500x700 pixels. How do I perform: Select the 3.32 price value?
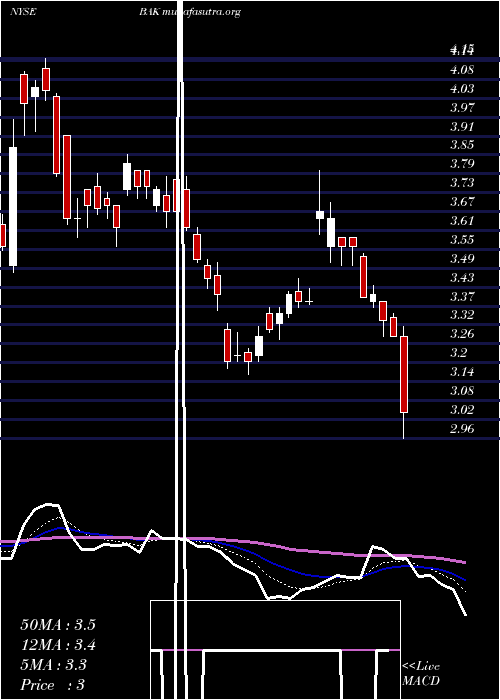point(462,315)
